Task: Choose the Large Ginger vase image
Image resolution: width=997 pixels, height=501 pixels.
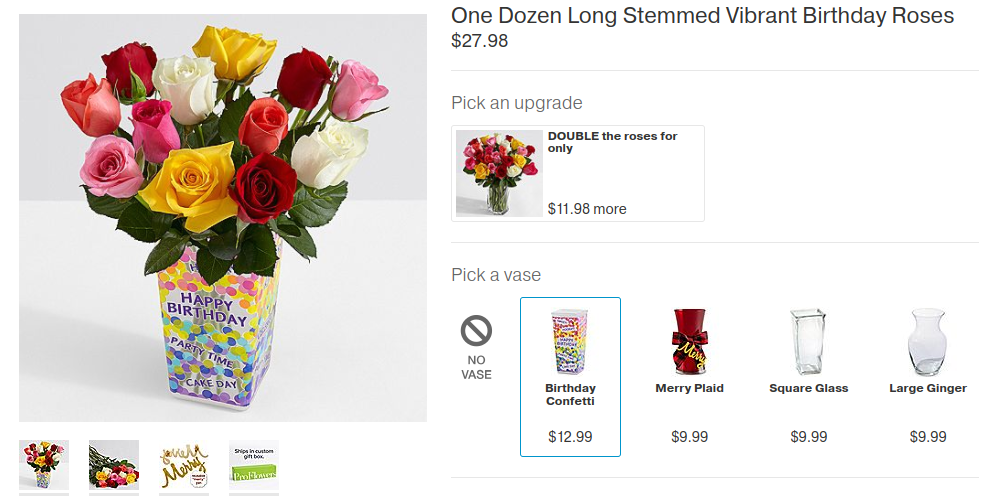Action: [x=927, y=342]
